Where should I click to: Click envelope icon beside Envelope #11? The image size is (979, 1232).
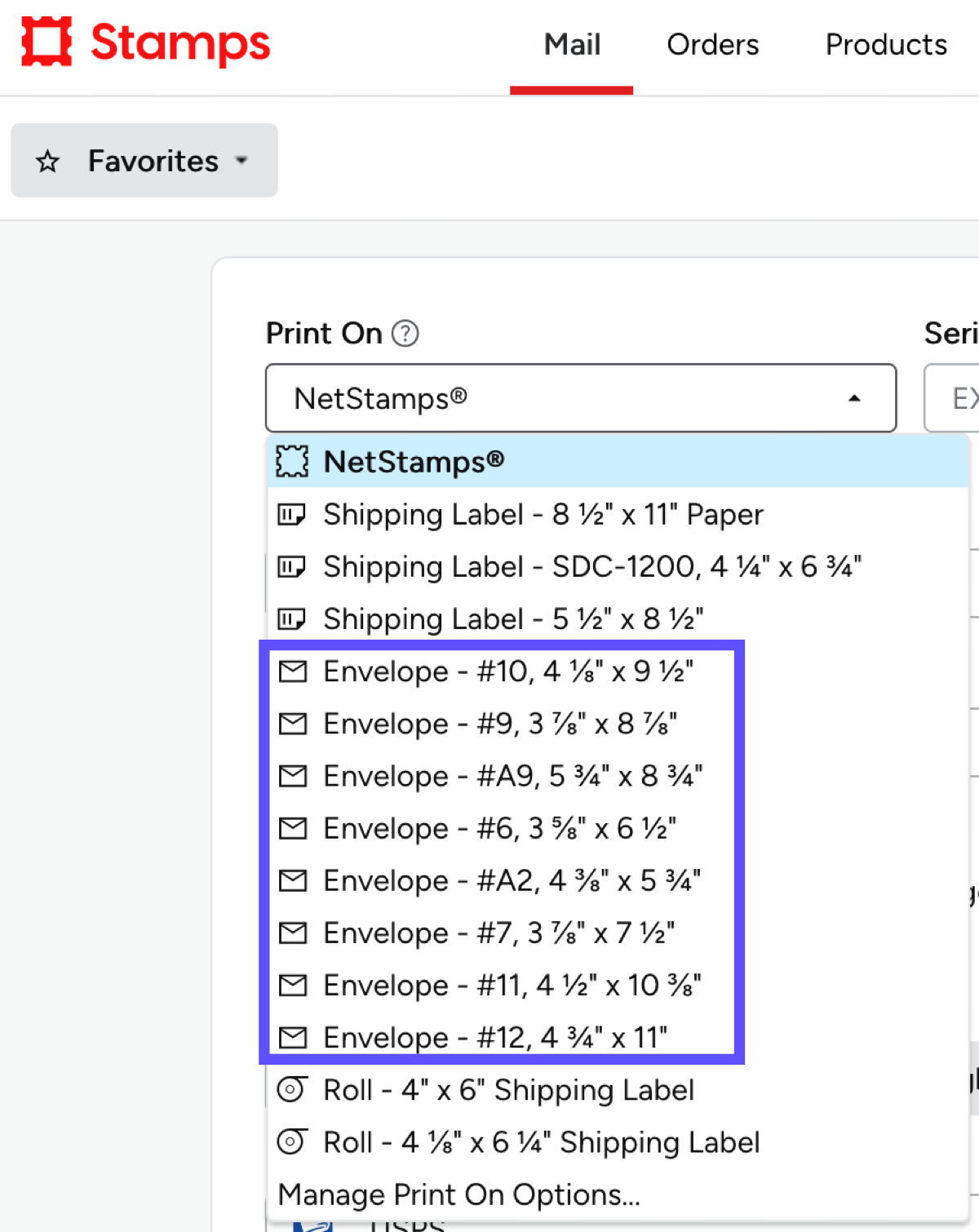coord(292,985)
